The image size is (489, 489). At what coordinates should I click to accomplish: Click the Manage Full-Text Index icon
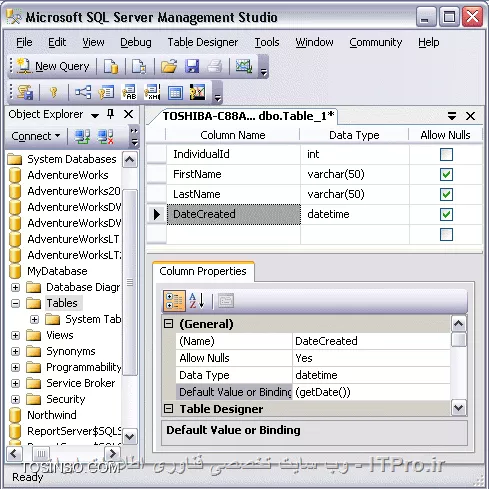(x=129, y=92)
